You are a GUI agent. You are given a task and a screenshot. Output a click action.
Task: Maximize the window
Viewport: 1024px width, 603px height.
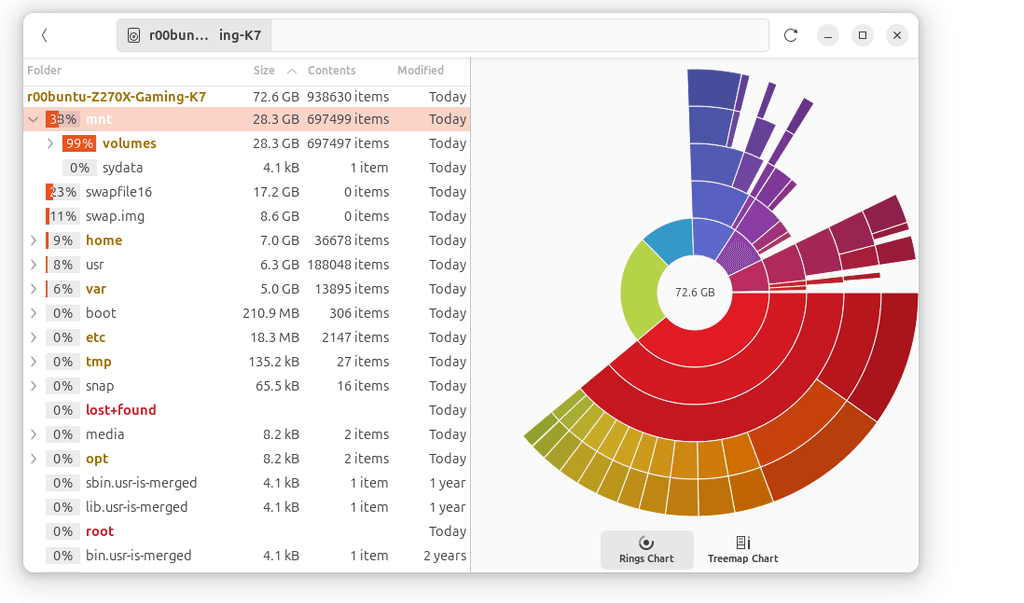pos(862,35)
